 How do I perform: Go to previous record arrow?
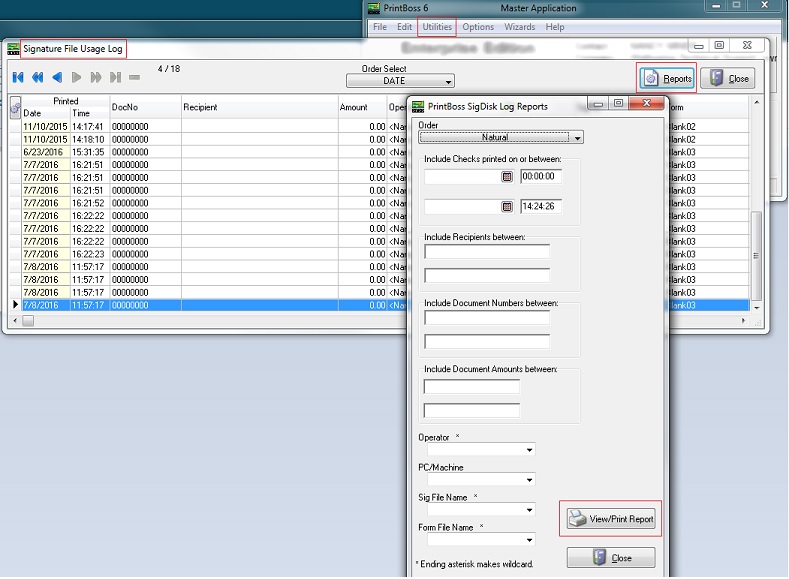point(57,77)
